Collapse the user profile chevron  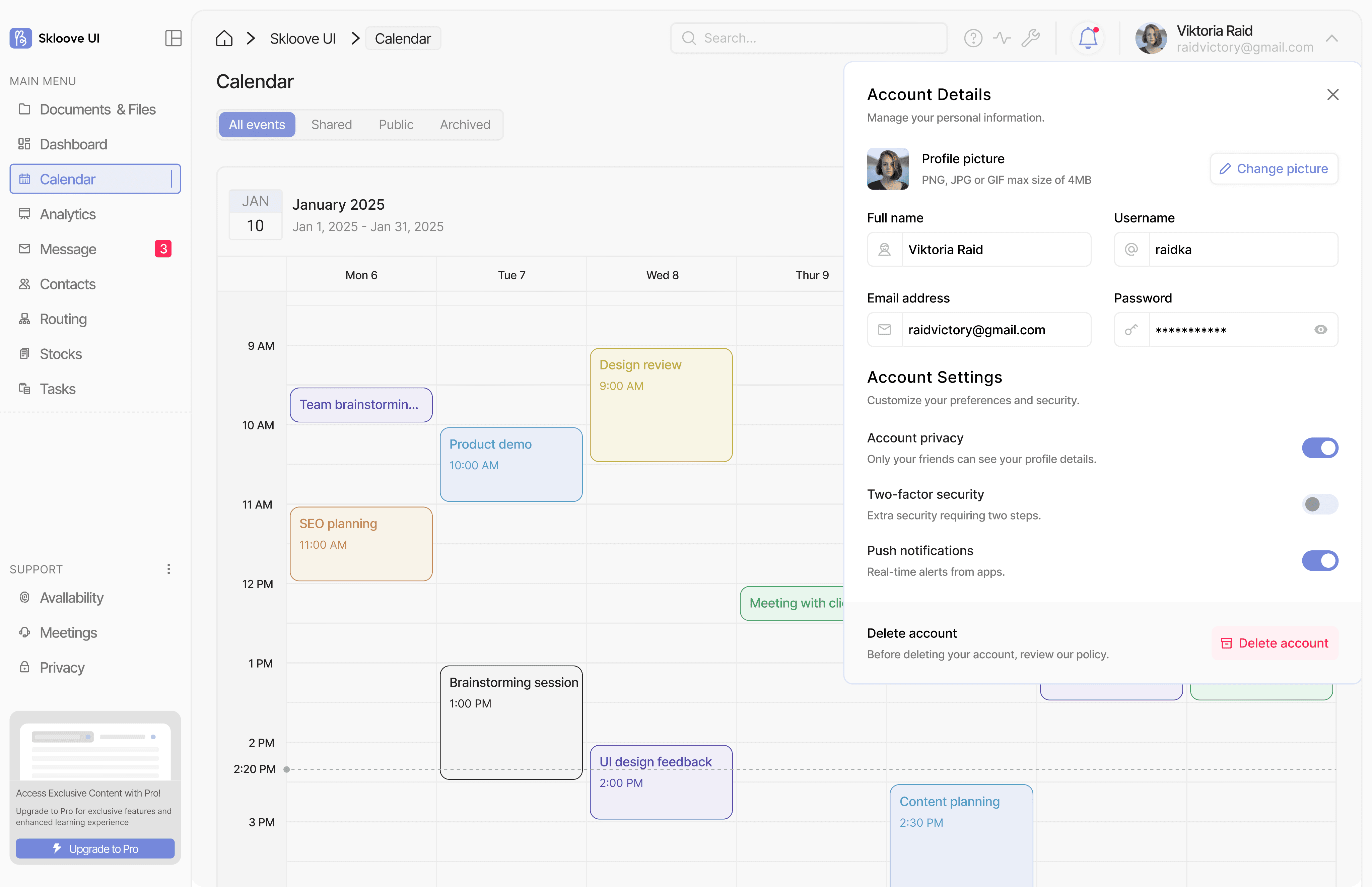click(1332, 39)
